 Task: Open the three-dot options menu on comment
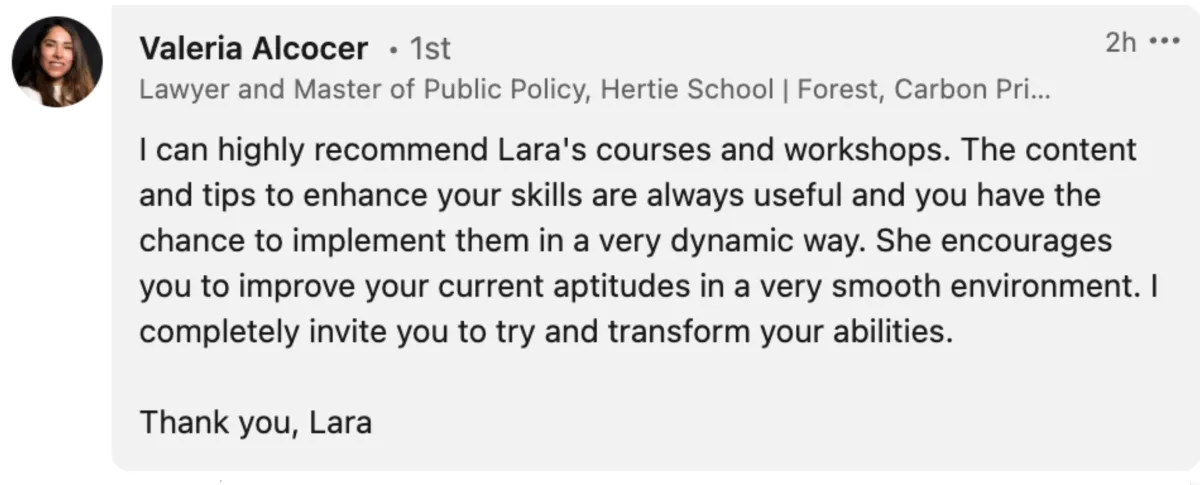1165,42
